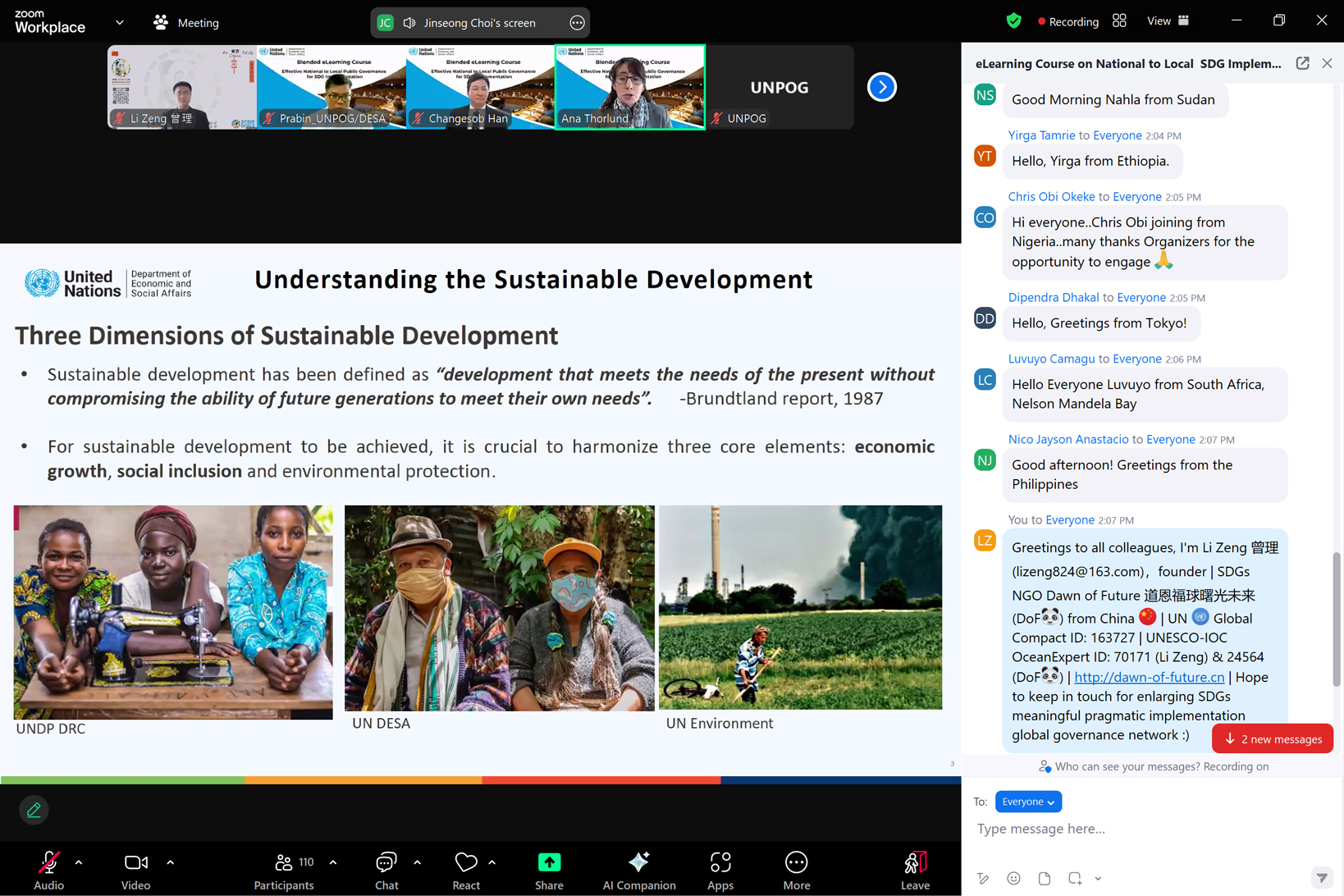This screenshot has height=896, width=1344.
Task: Open the emoji picker in chat
Action: pyautogui.click(x=1013, y=878)
